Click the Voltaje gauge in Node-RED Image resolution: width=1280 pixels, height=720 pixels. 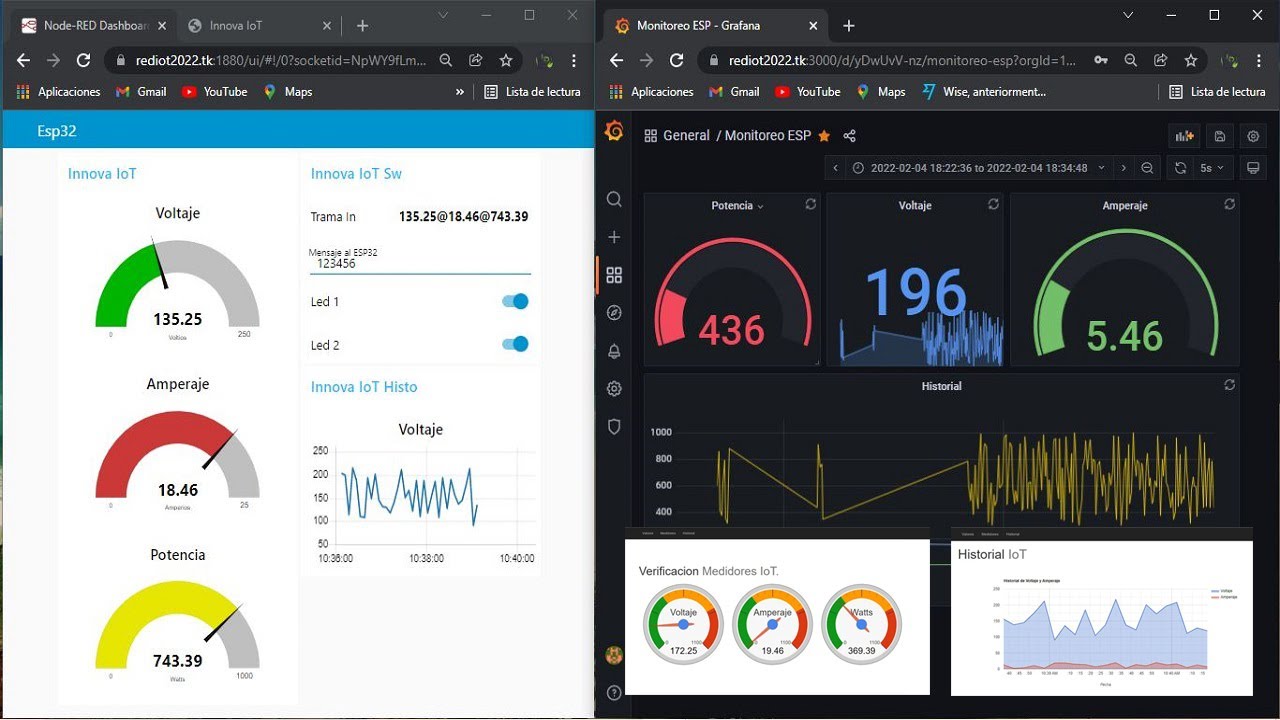[x=177, y=283]
